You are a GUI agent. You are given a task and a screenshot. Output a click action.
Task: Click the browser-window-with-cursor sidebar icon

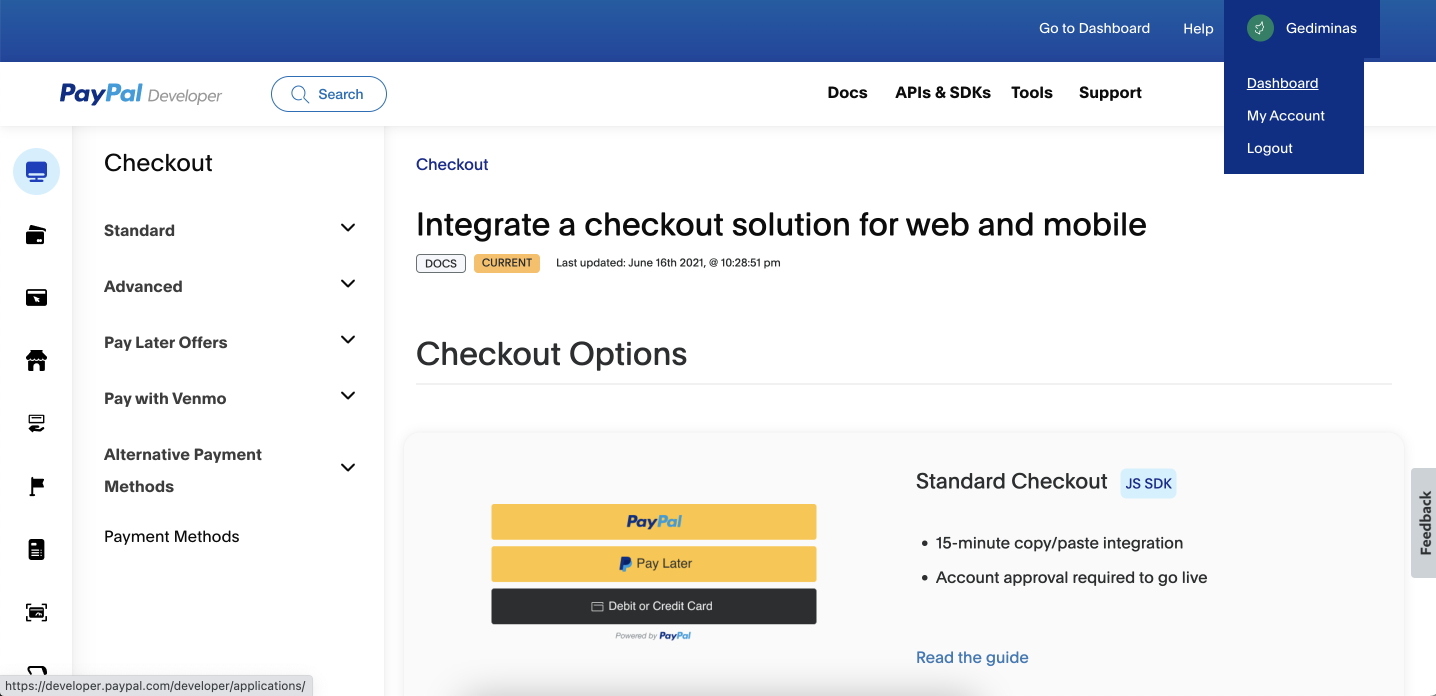tap(36, 297)
